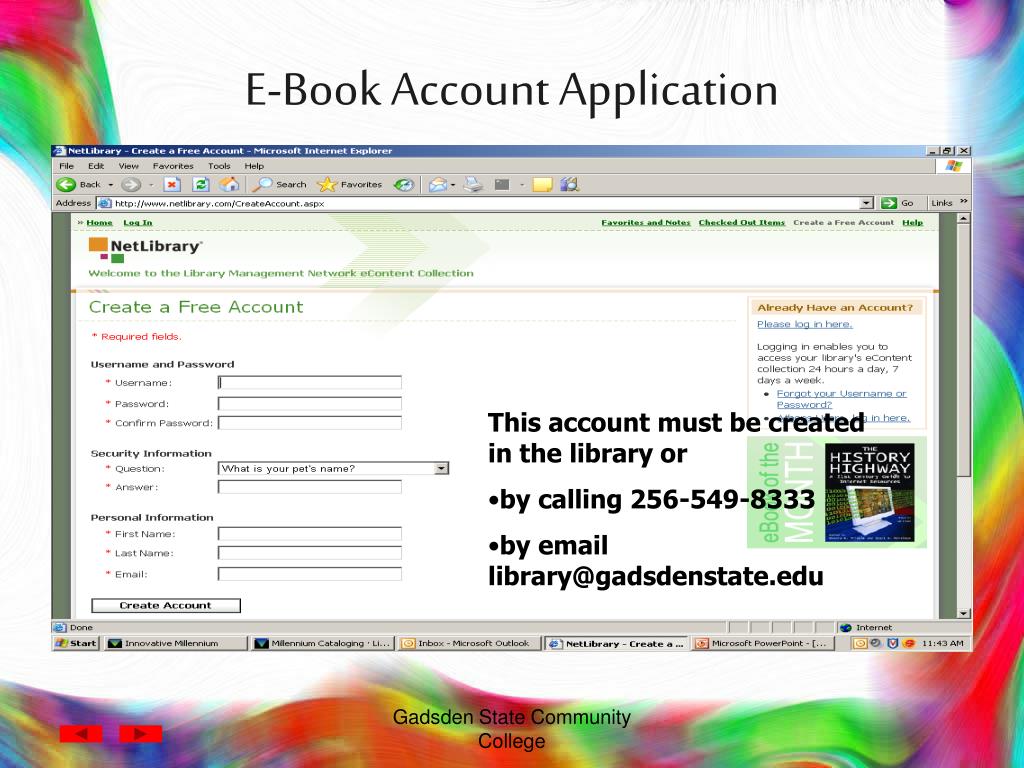This screenshot has height=768, width=1024.
Task: Click the red next slide arrow
Action: (x=140, y=734)
